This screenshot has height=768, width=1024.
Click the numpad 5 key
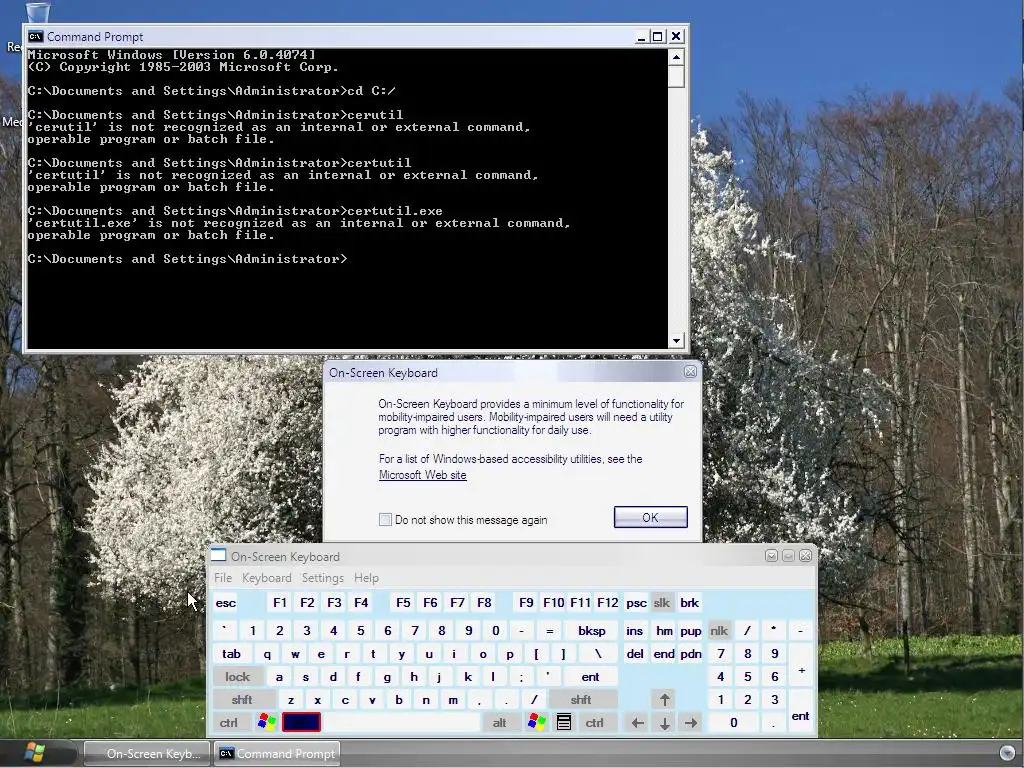747,677
